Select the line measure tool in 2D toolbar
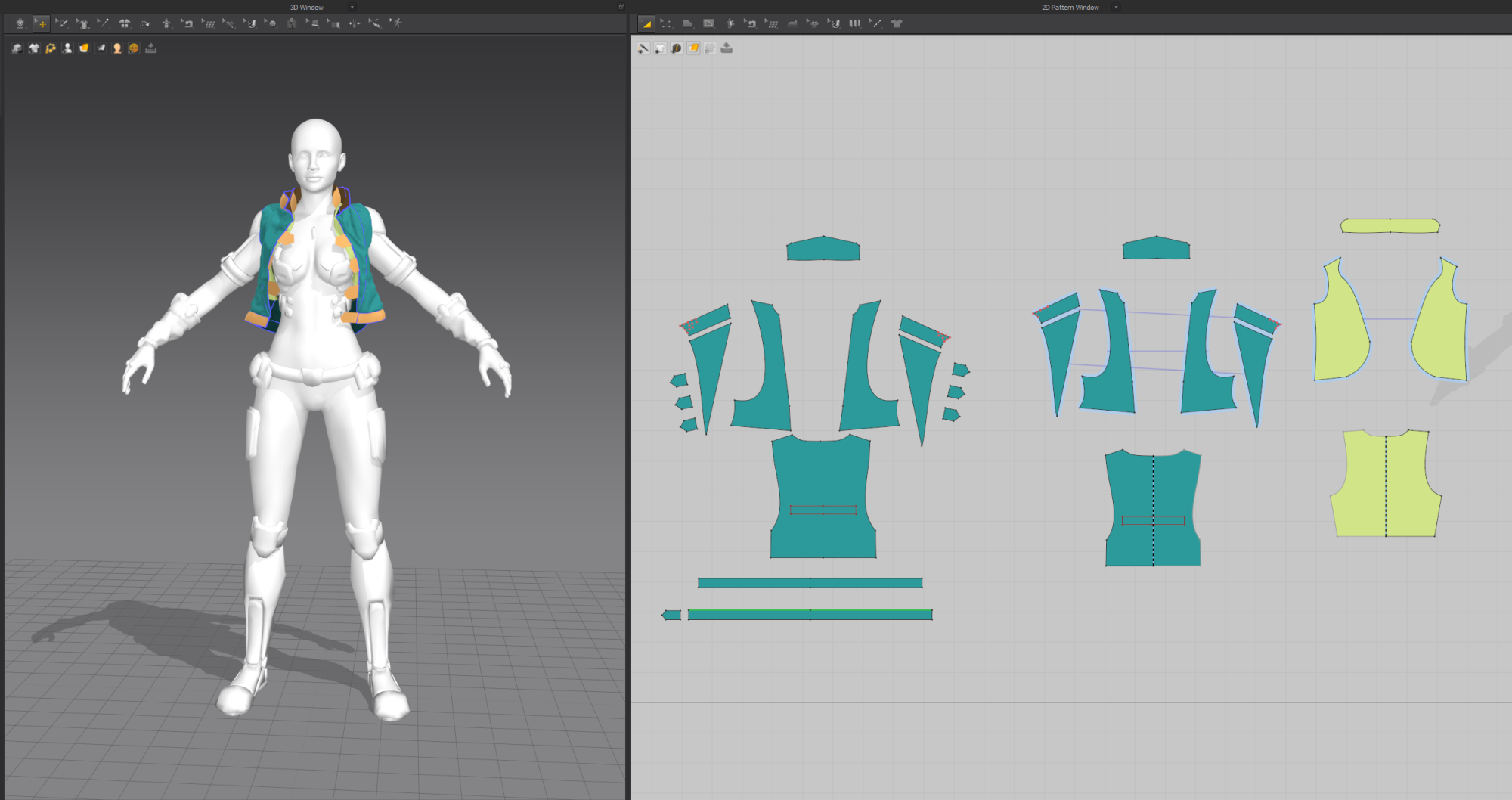1512x800 pixels. [875, 24]
